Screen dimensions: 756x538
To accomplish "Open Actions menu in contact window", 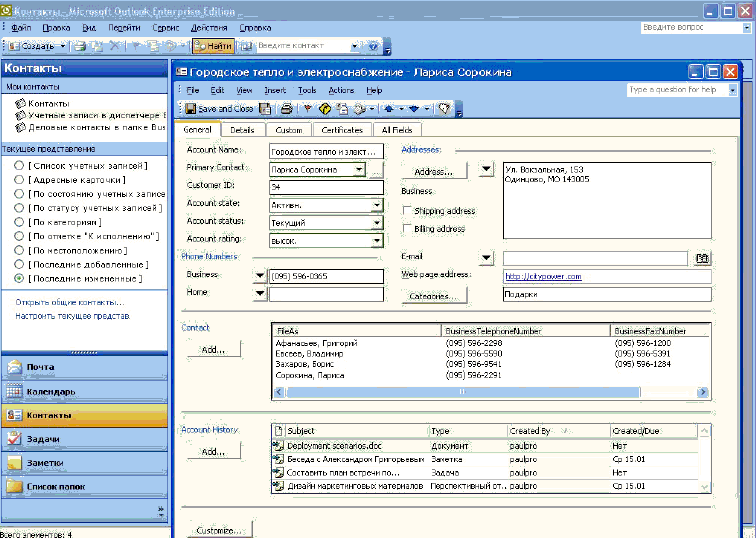I will click(341, 90).
